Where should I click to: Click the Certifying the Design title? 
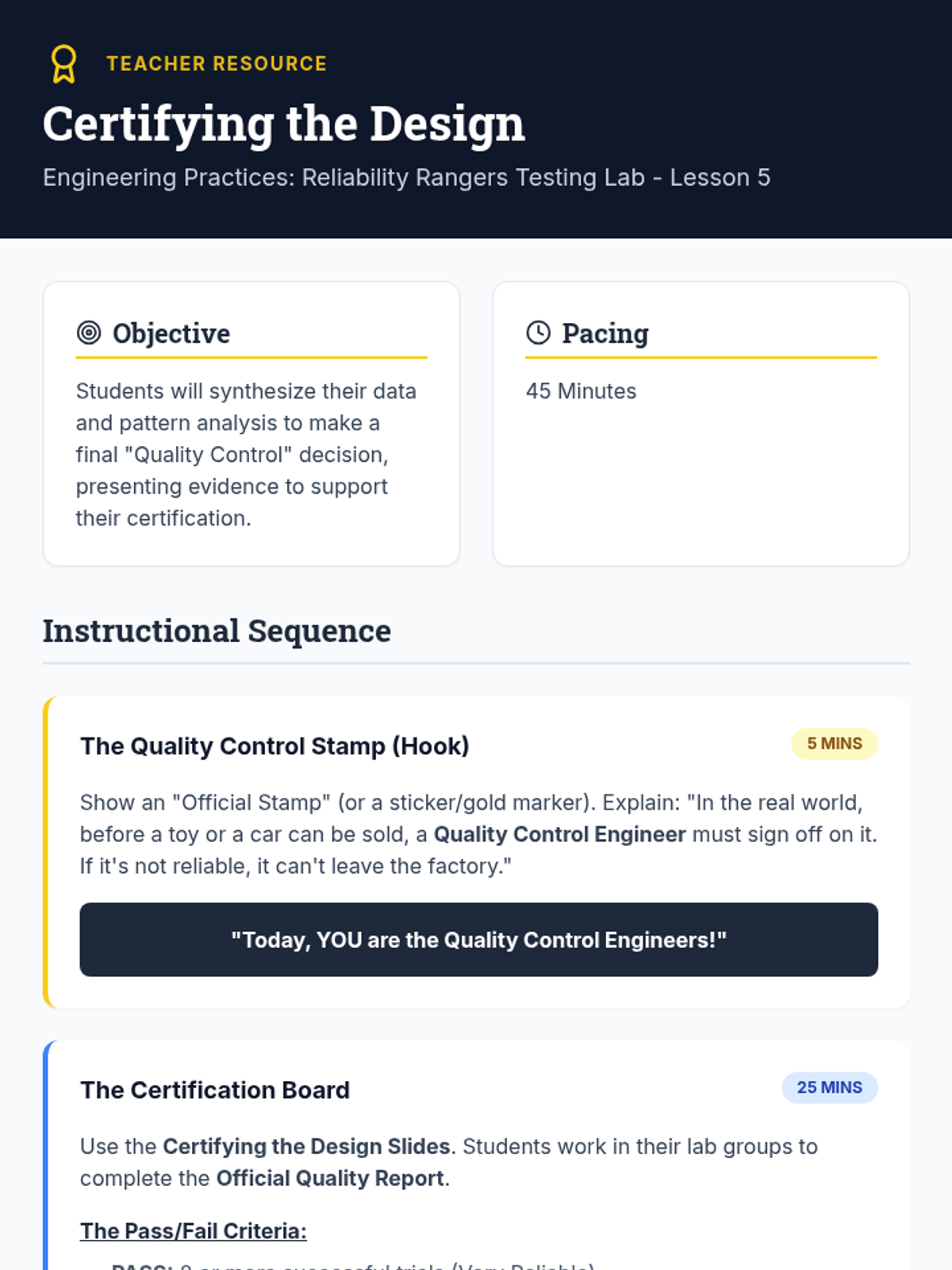[x=283, y=125]
